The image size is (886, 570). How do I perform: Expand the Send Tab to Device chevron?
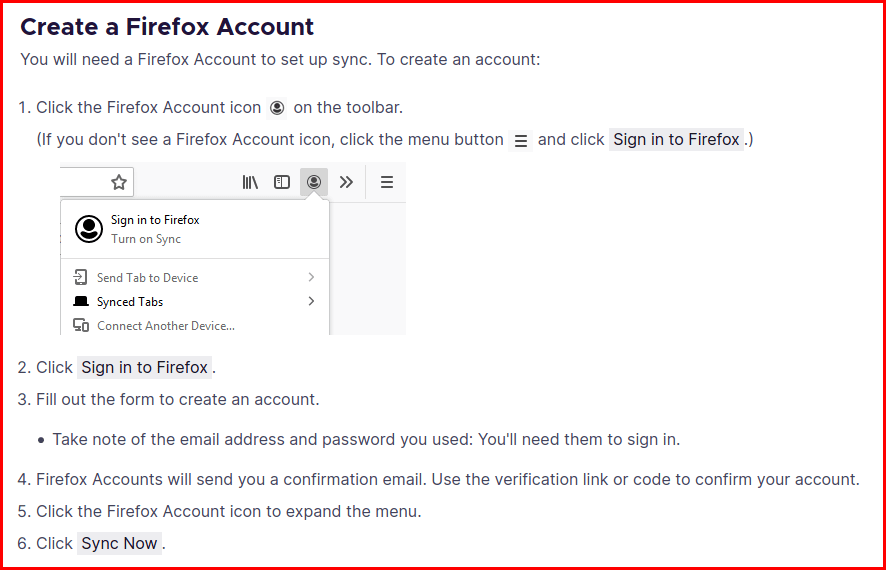[x=311, y=277]
